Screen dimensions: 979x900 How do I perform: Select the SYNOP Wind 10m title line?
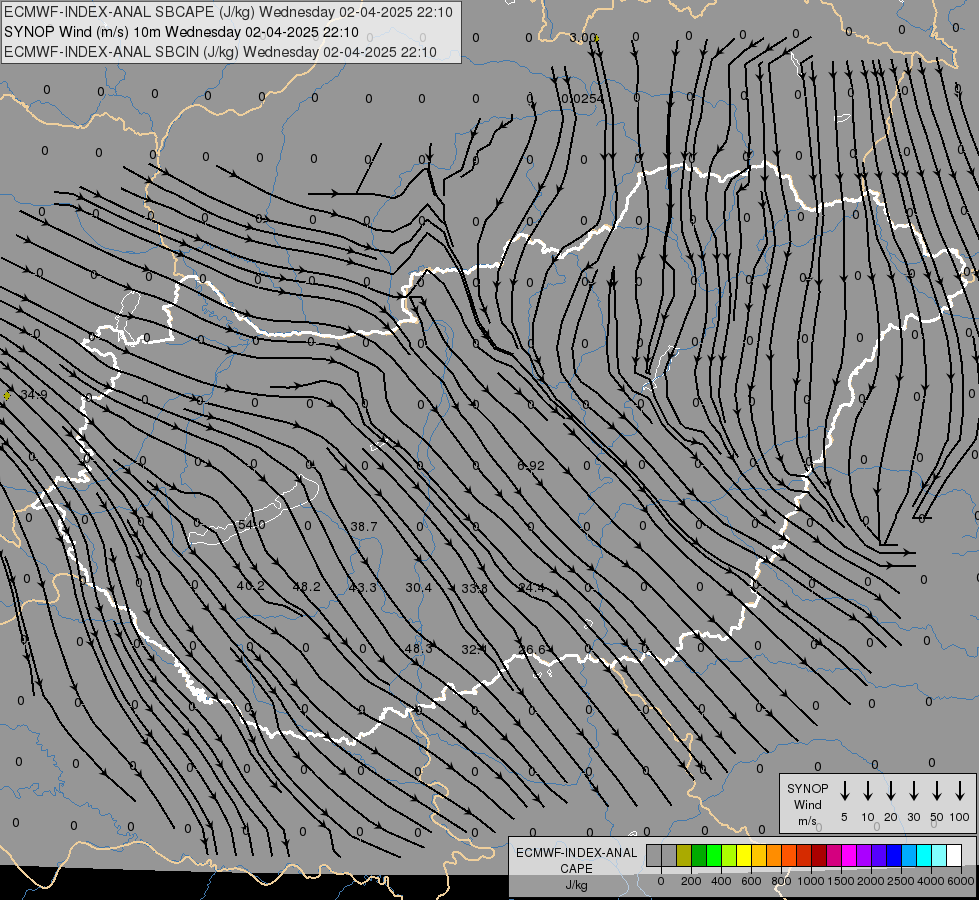181,32
